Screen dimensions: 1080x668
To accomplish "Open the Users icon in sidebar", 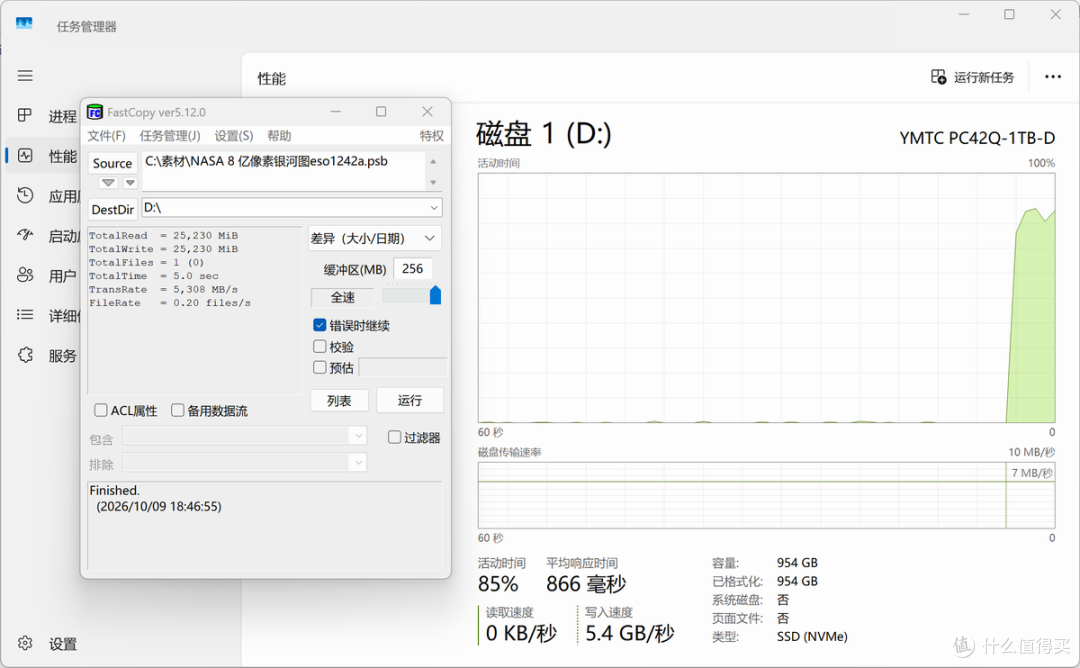I will coord(25,275).
